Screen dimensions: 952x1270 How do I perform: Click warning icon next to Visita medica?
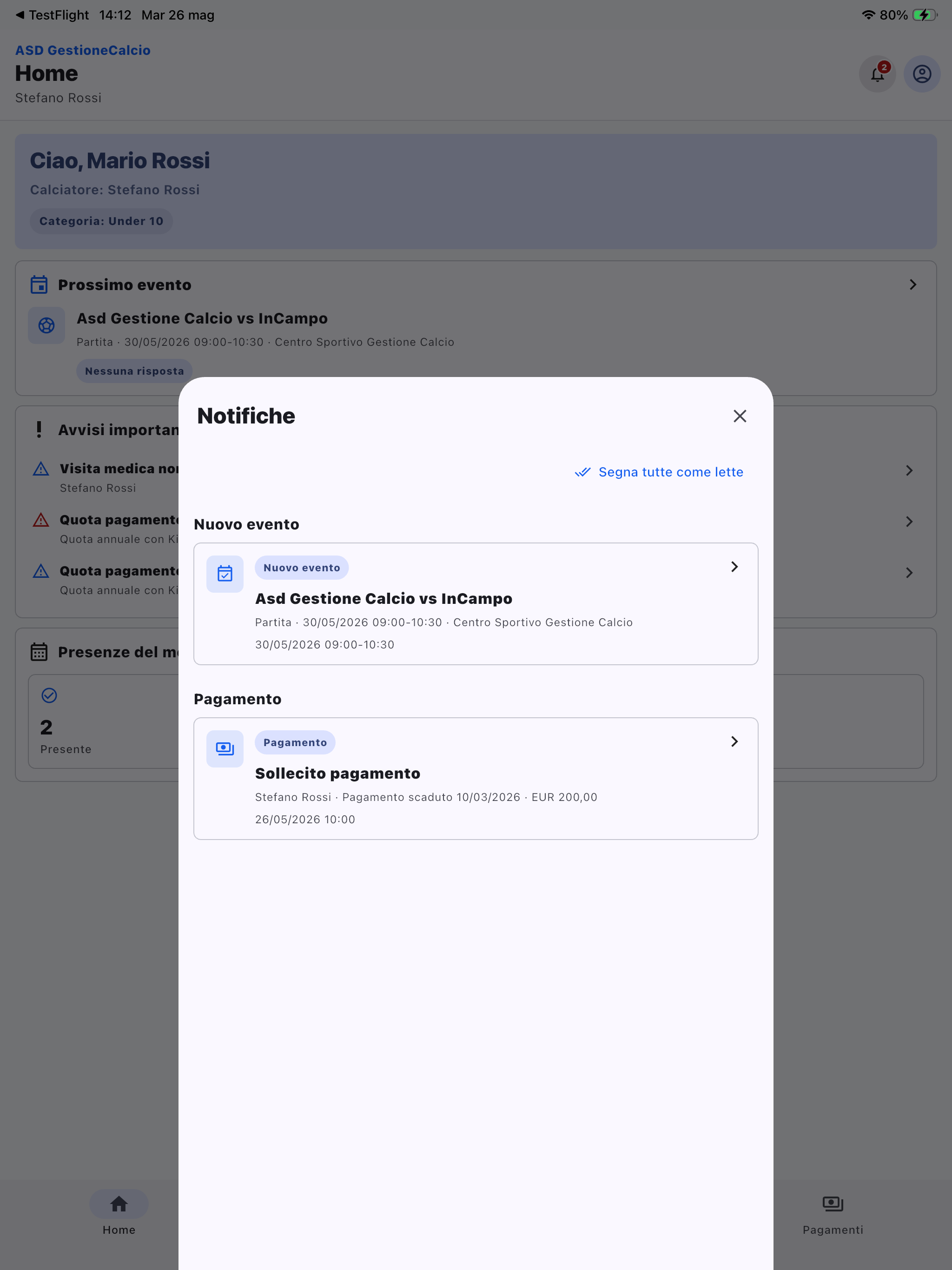41,469
